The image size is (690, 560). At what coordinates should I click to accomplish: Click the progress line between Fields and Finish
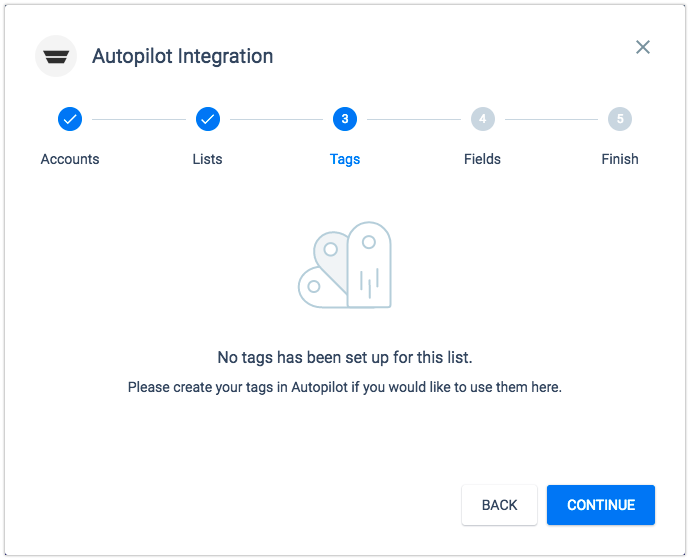coord(551,119)
